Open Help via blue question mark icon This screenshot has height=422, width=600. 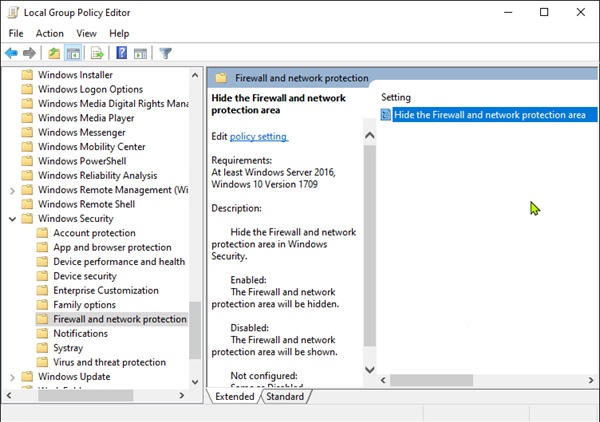tap(122, 52)
